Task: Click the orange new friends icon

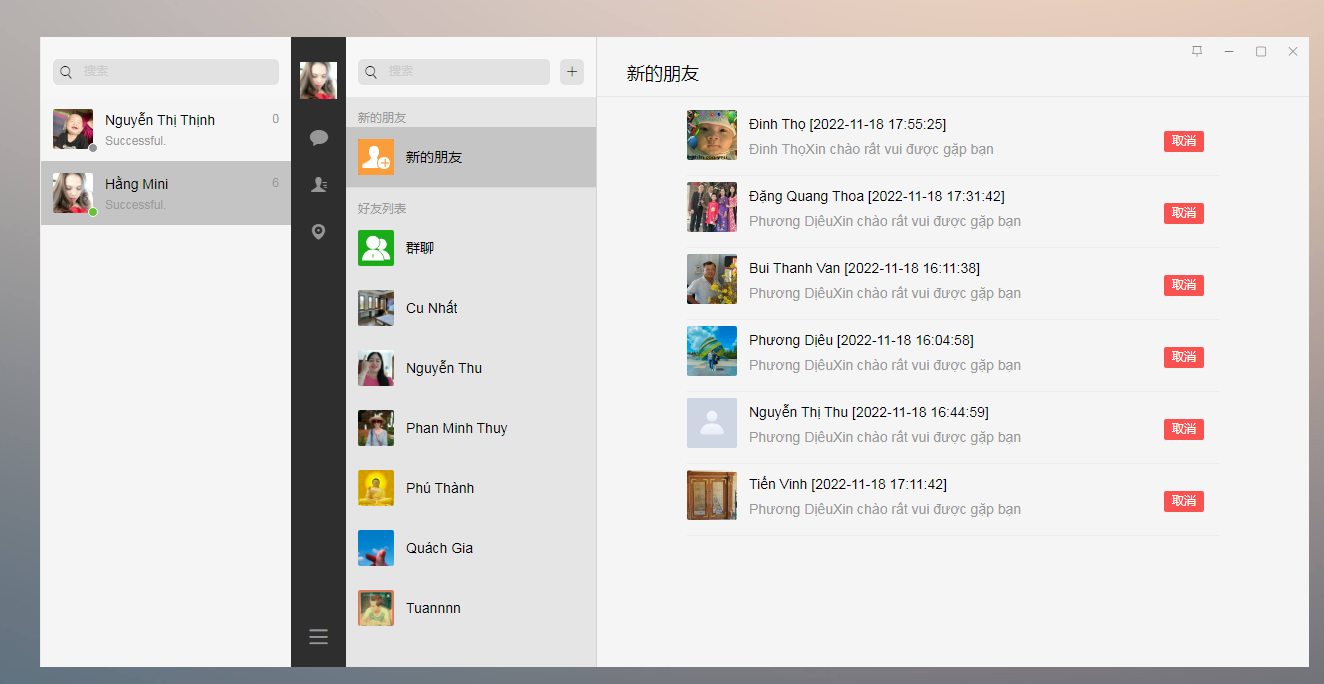Action: (376, 157)
